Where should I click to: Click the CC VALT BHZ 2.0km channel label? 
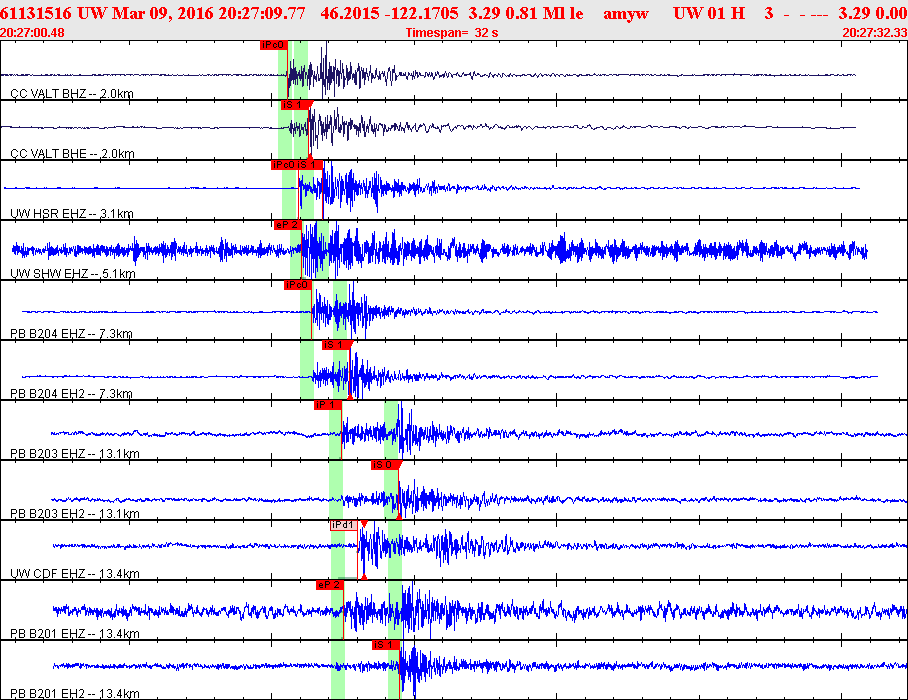71,93
